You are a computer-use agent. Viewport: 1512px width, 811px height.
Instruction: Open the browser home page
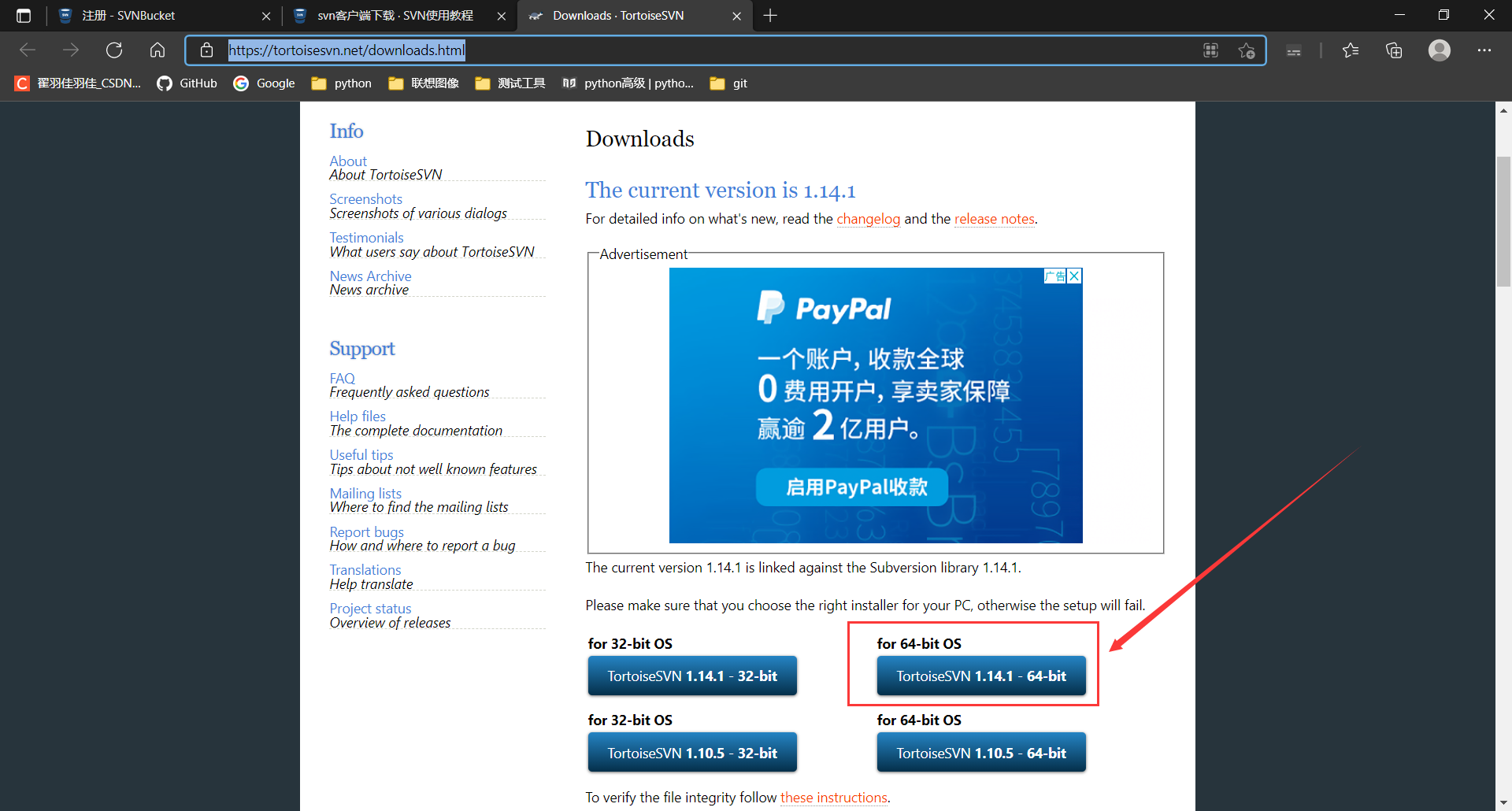pyautogui.click(x=157, y=50)
